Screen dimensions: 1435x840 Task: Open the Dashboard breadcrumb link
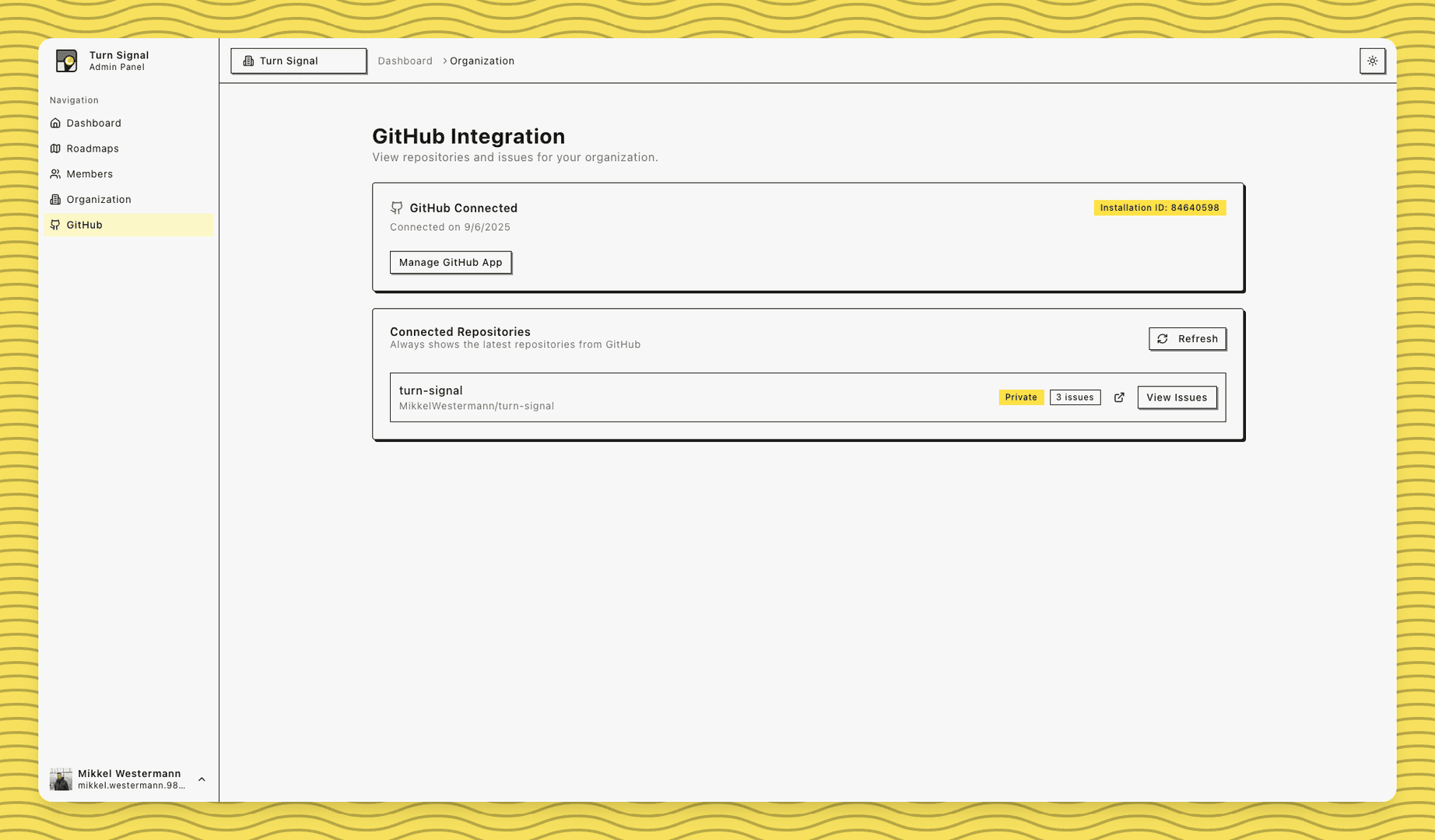[x=405, y=61]
